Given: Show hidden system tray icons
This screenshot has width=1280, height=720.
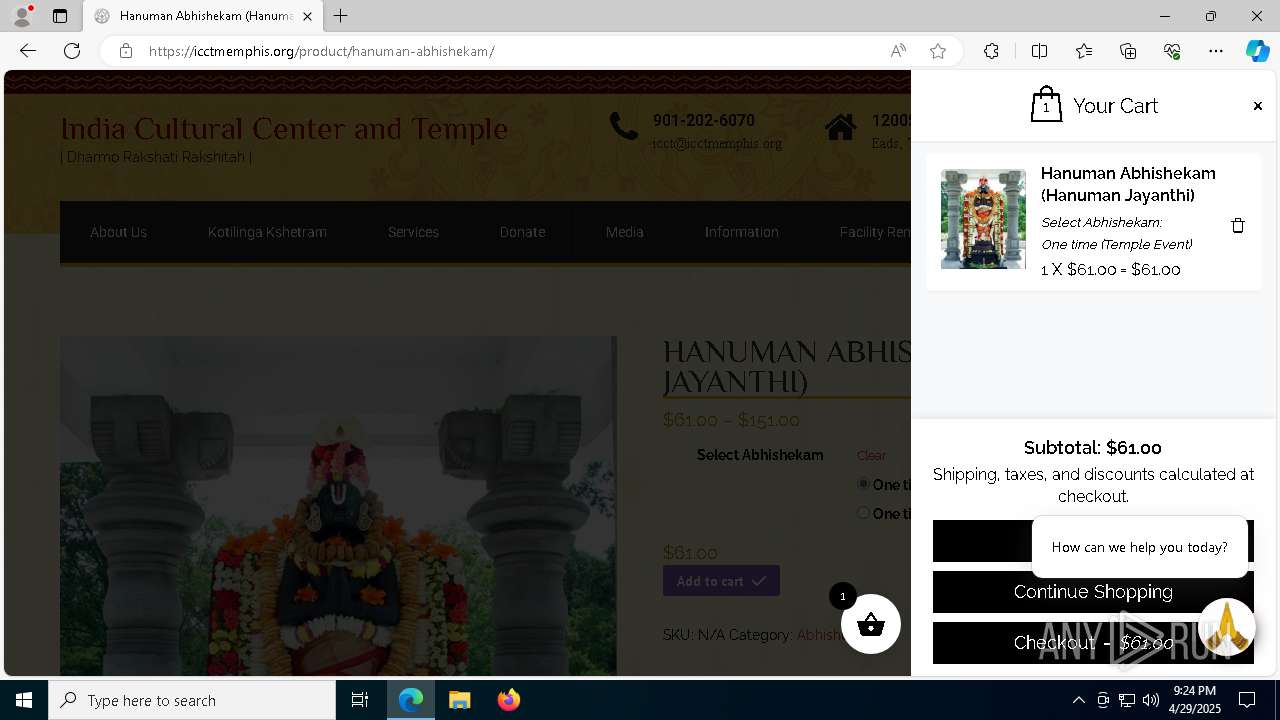Looking at the screenshot, I should [x=1078, y=700].
